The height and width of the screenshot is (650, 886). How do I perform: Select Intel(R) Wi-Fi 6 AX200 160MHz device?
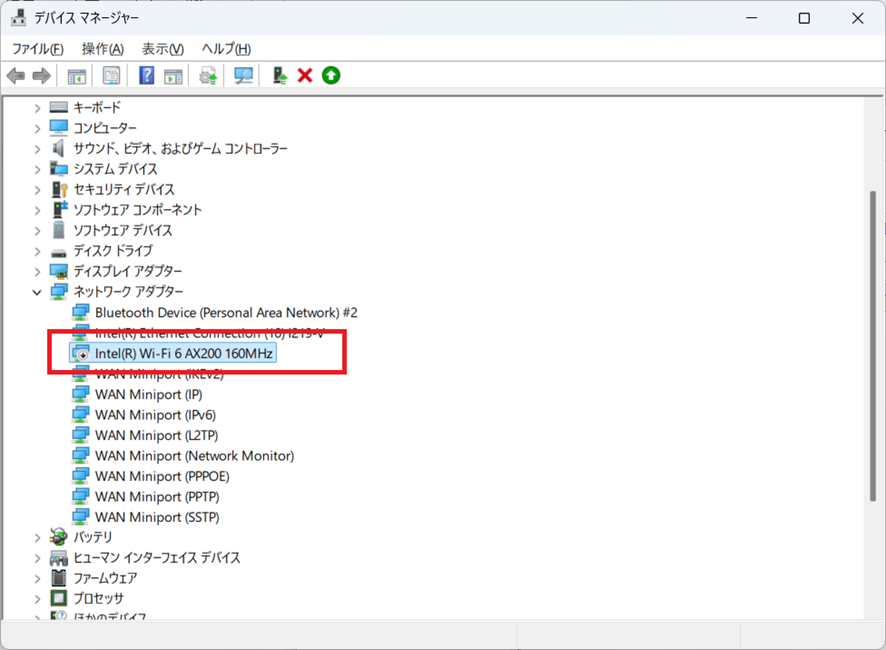184,354
